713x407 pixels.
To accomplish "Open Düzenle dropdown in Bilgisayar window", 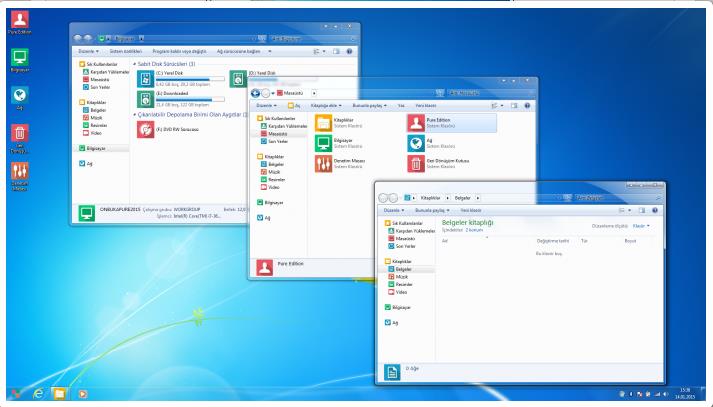I will coord(88,51).
